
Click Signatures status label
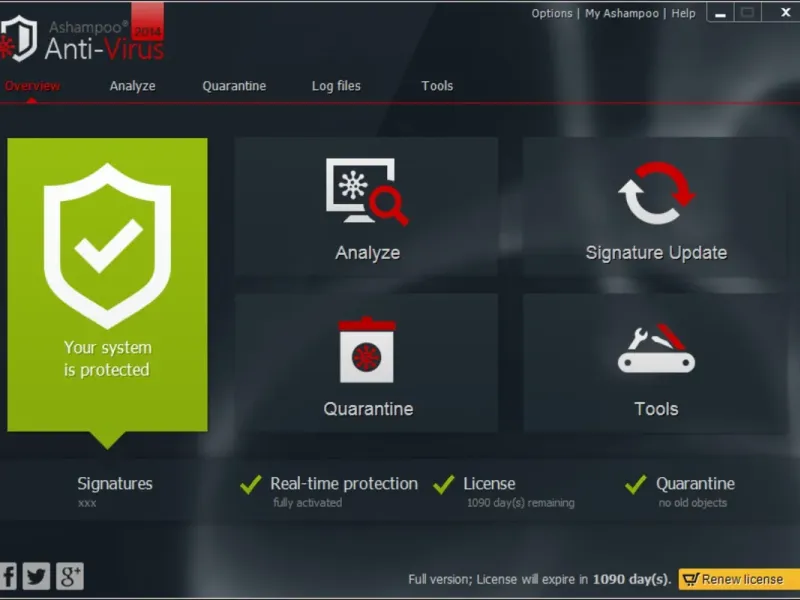[115, 484]
